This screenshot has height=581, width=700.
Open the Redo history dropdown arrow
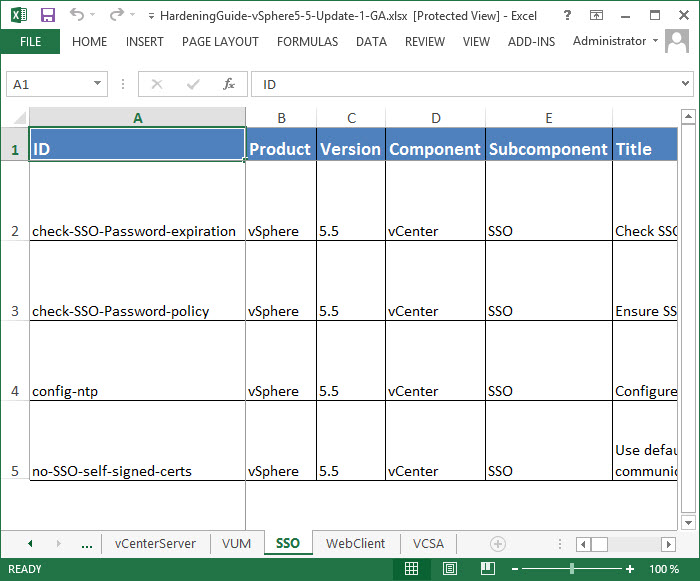coord(132,15)
